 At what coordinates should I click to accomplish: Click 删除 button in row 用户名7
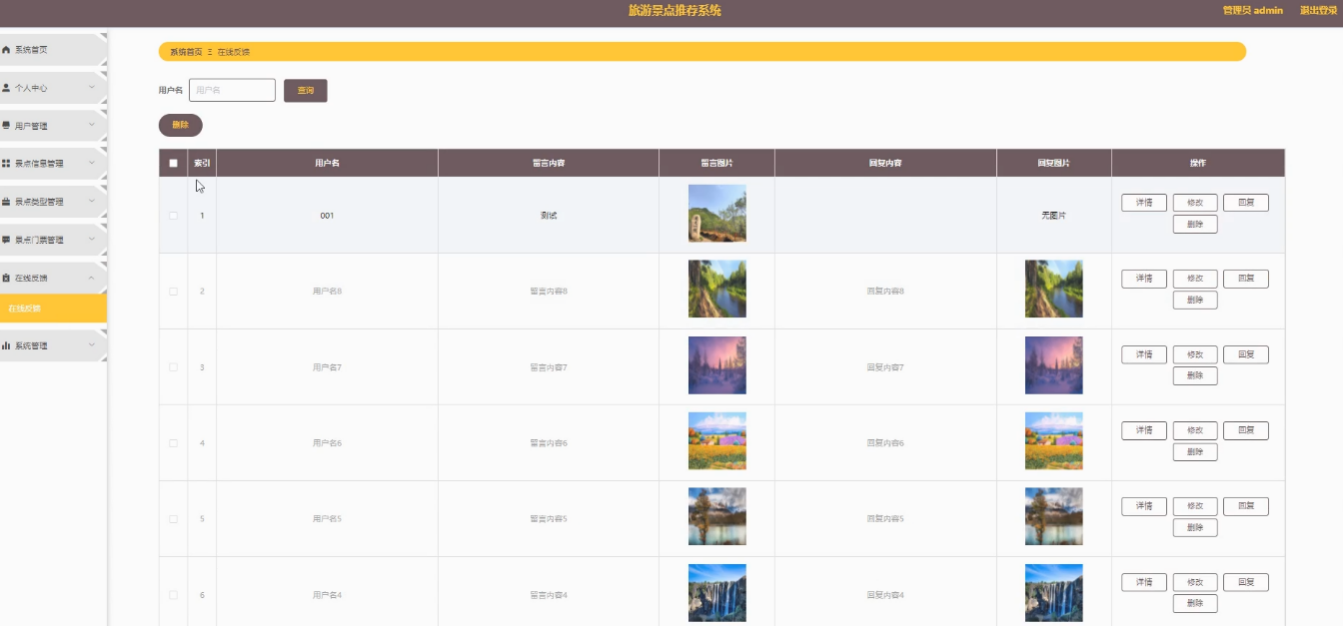(1195, 376)
